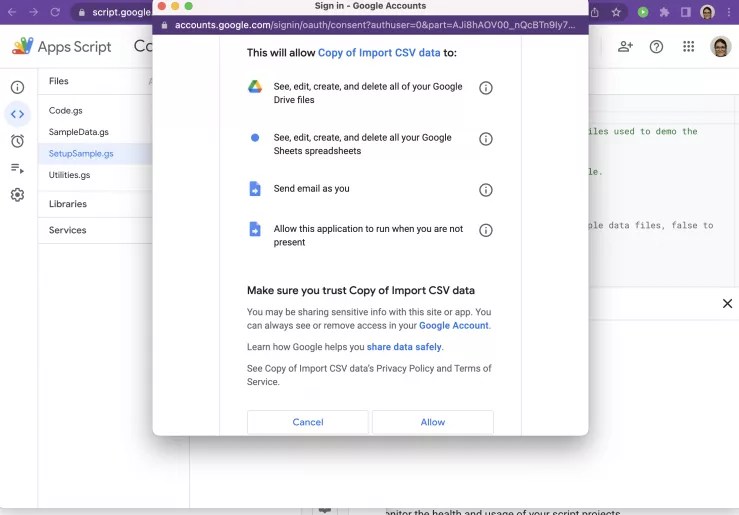Click the Sign in - Google Accounts title bar
739x515 pixels.
[370, 6]
